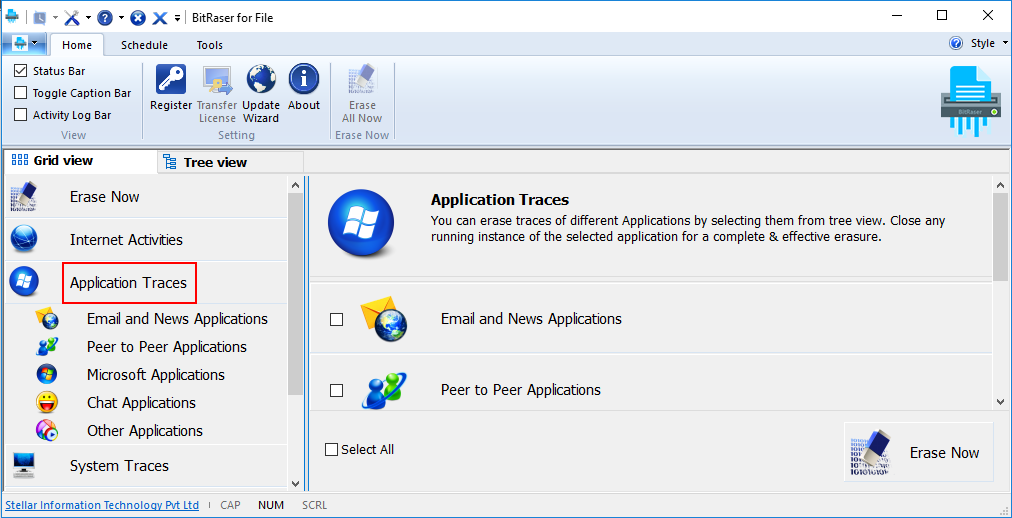Select Email and News Applications sidebar label
The width and height of the screenshot is (1012, 518).
(x=177, y=319)
